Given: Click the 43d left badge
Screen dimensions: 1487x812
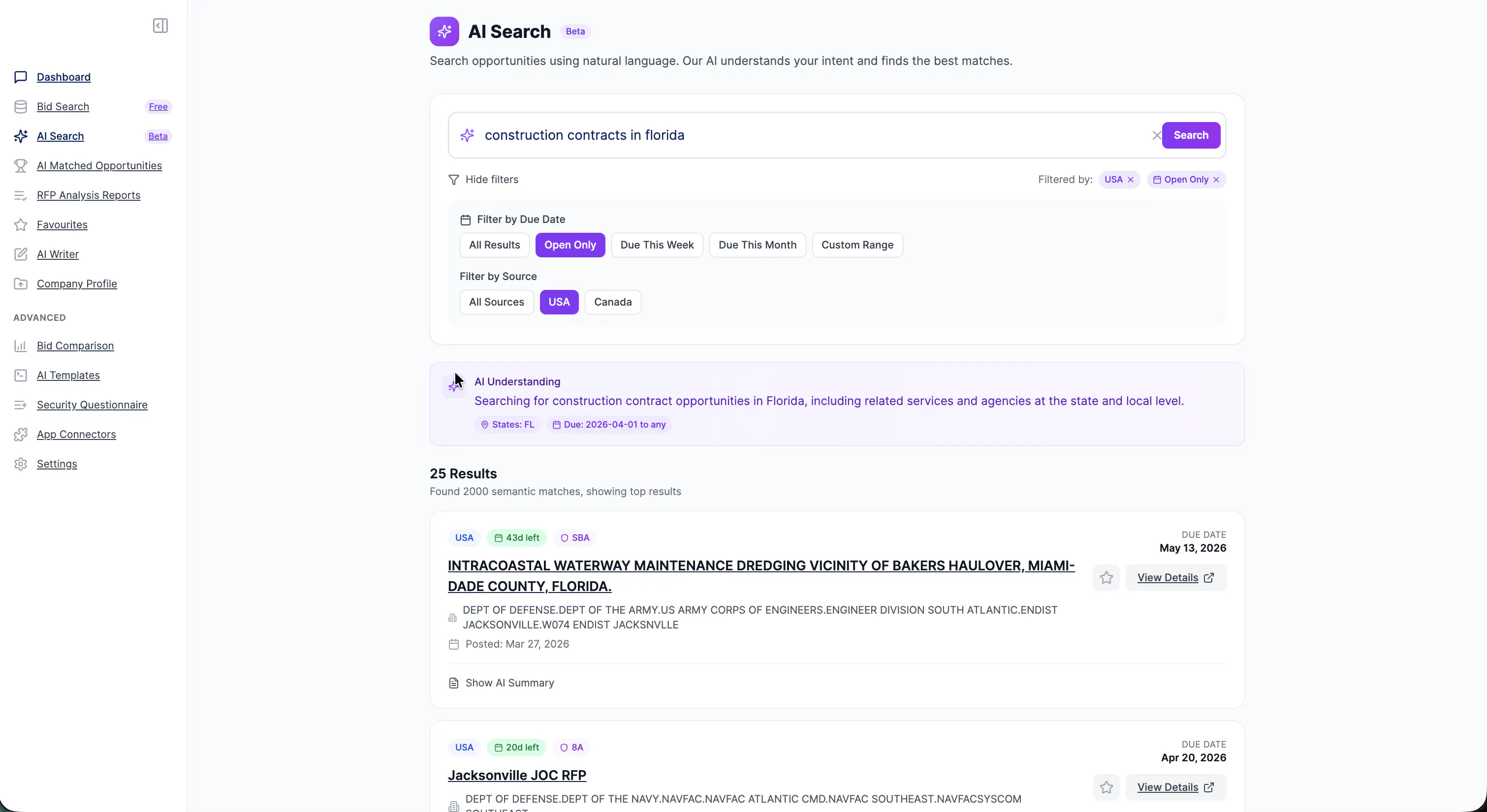Looking at the screenshot, I should tap(517, 538).
